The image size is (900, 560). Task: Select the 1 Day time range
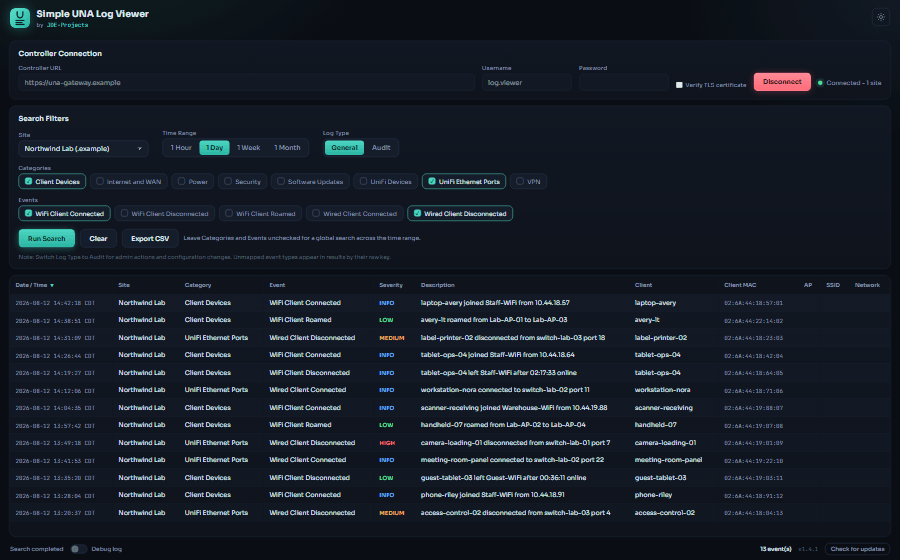coord(214,147)
